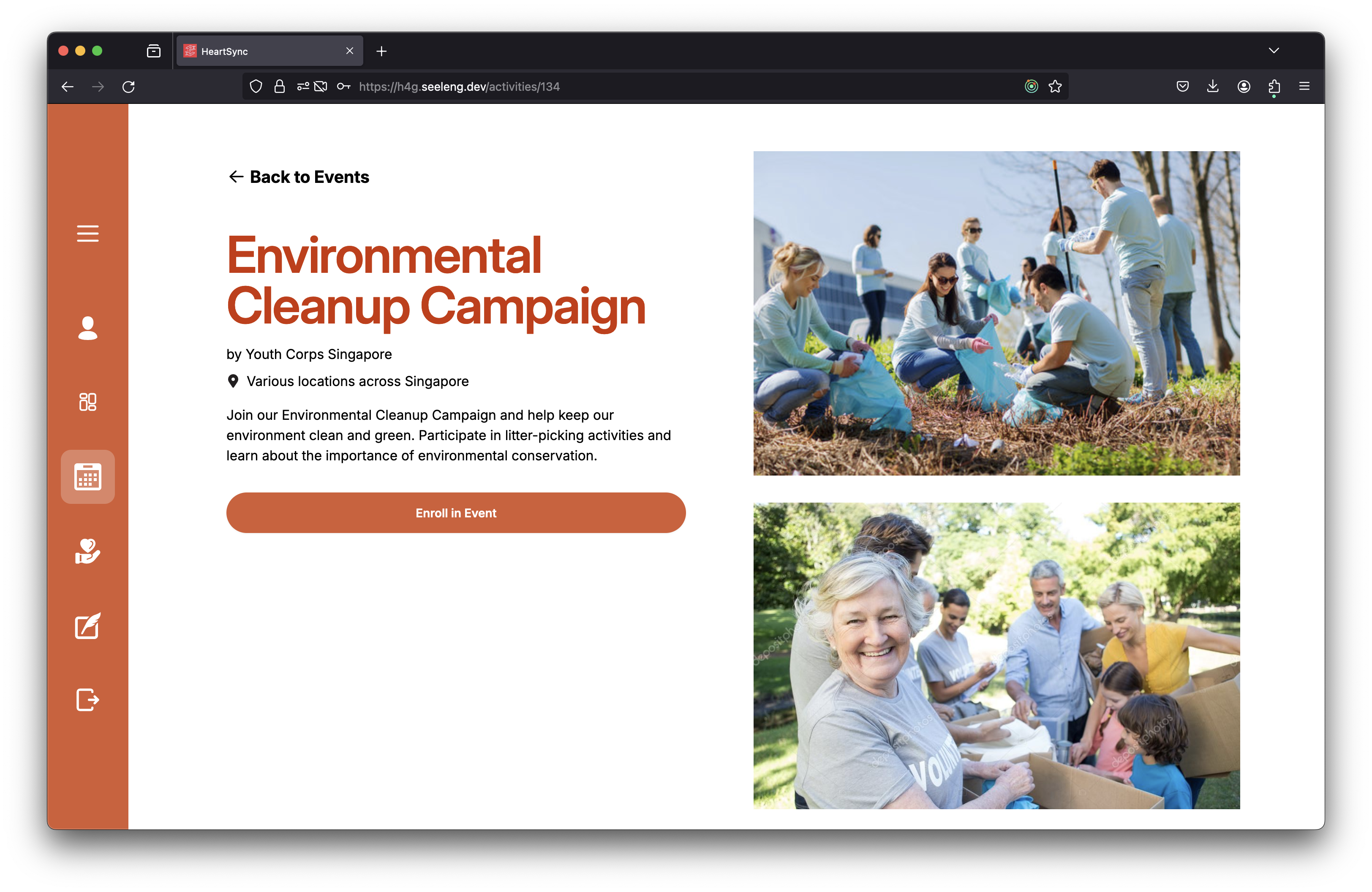The height and width of the screenshot is (892, 1372).
Task: Toggle the tracking protection shield
Action: pos(256,87)
